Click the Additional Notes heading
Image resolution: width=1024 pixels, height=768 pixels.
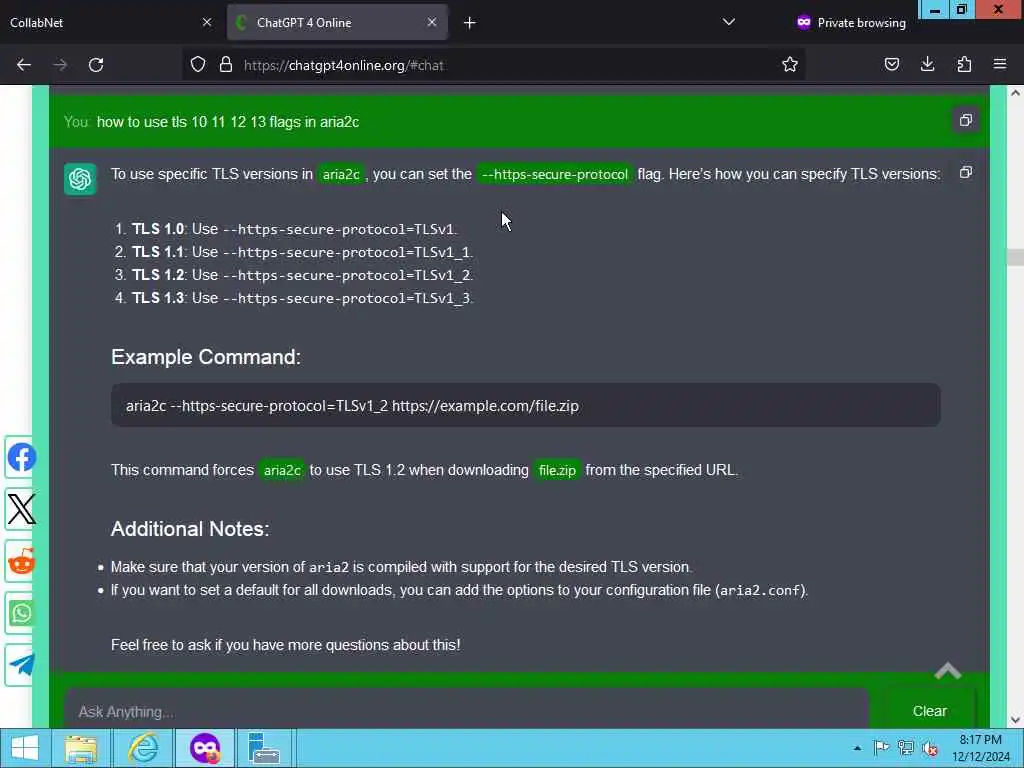[x=190, y=529]
